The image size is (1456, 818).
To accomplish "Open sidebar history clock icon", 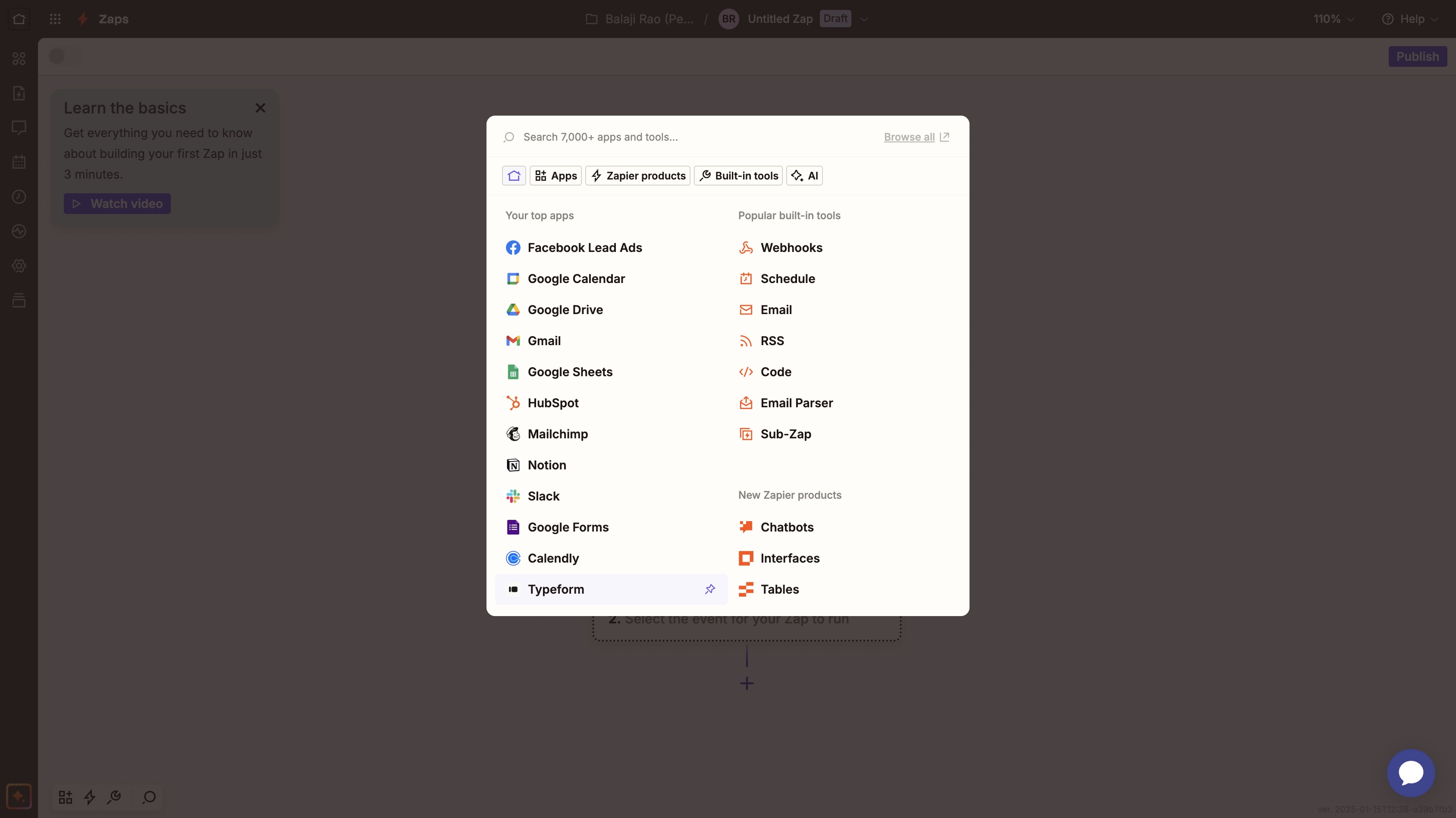I will tap(19, 197).
